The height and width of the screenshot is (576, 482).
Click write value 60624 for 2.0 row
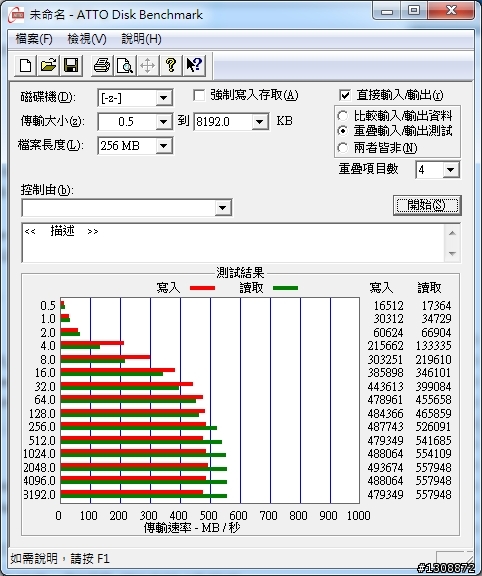(x=388, y=333)
